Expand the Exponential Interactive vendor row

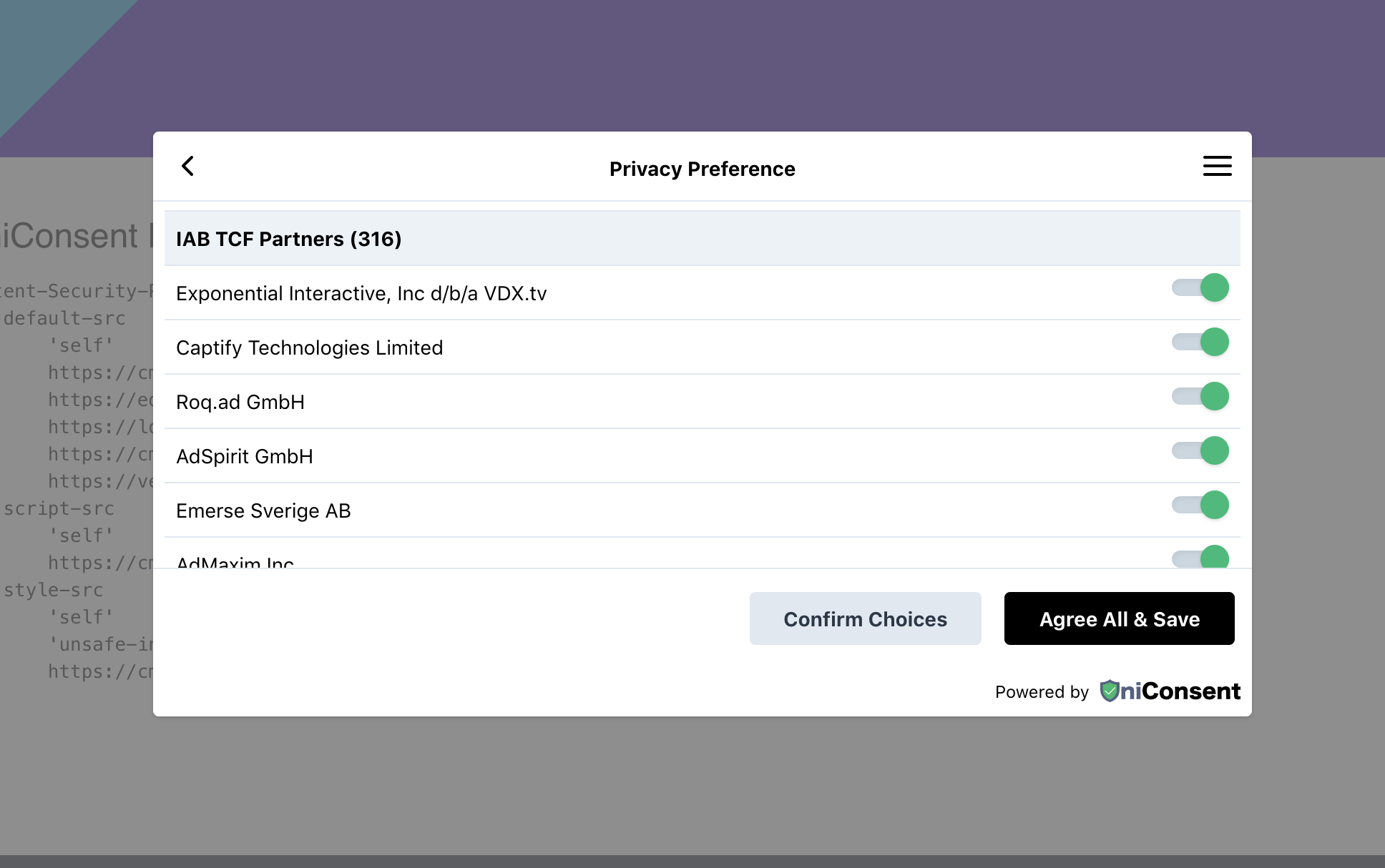pos(361,293)
